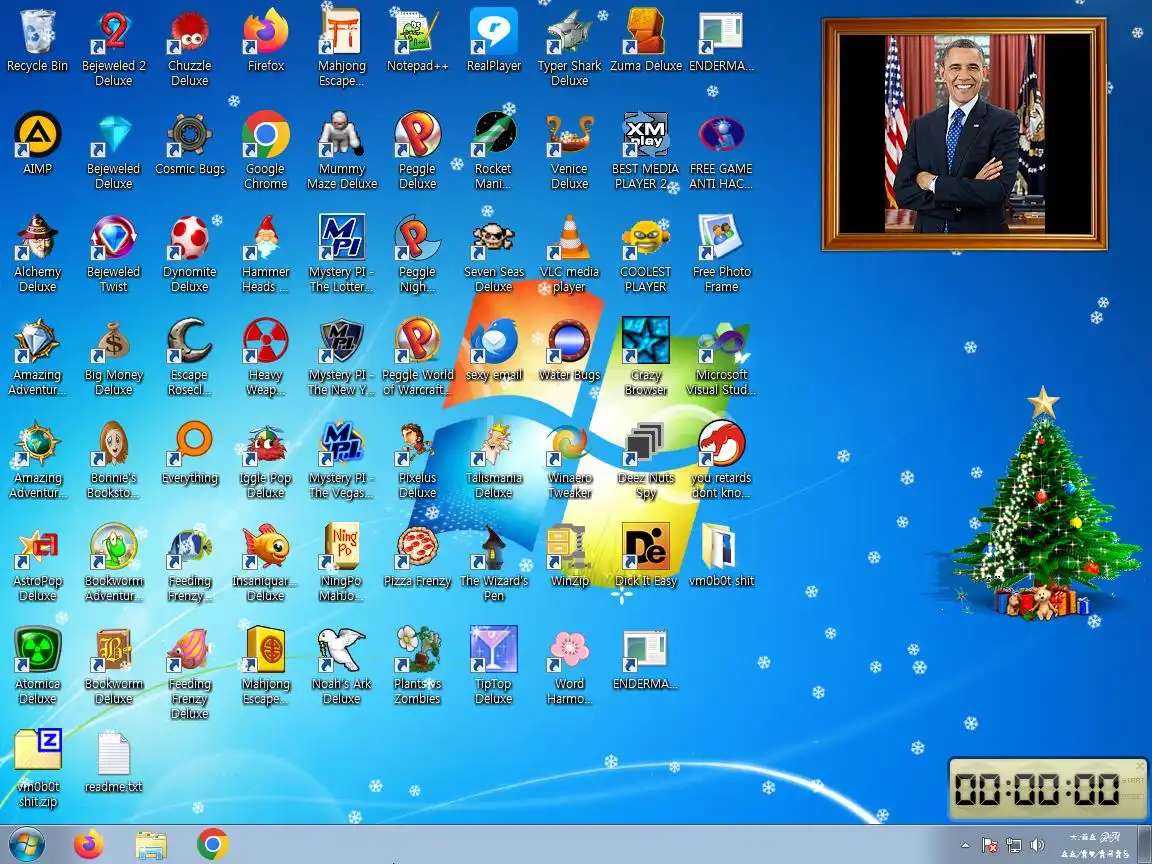The image size is (1152, 864).
Task: Select the Pixelus Deluxe icon
Action: [417, 459]
